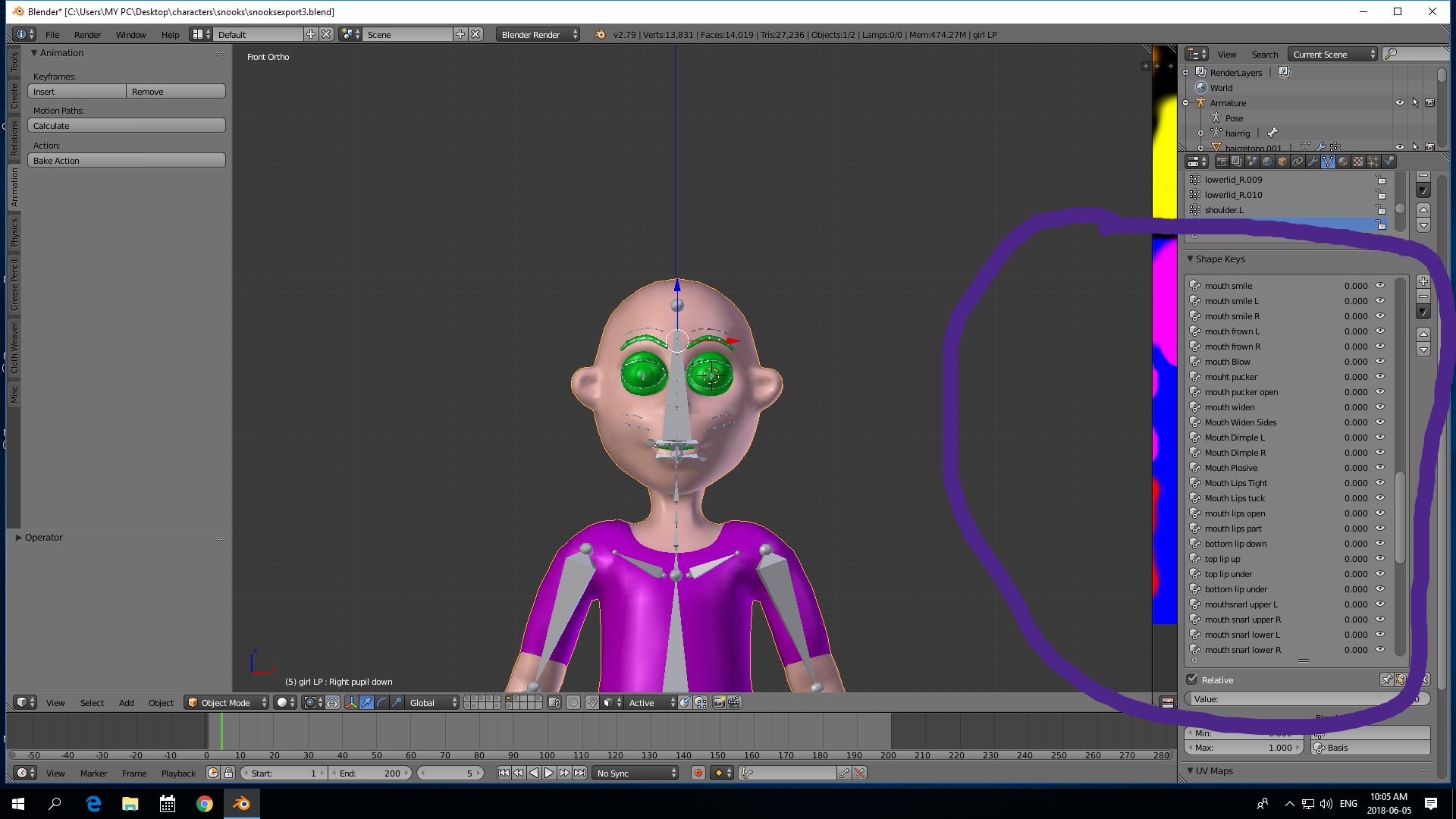Image resolution: width=1456 pixels, height=819 pixels.
Task: Click the current frame number field
Action: pos(450,773)
